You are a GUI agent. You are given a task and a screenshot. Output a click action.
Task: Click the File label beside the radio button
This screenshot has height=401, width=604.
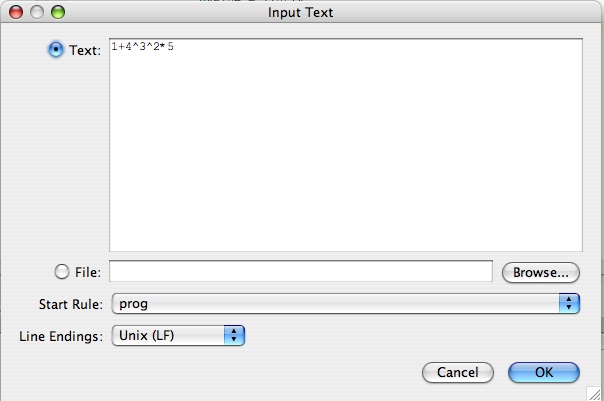tap(88, 272)
